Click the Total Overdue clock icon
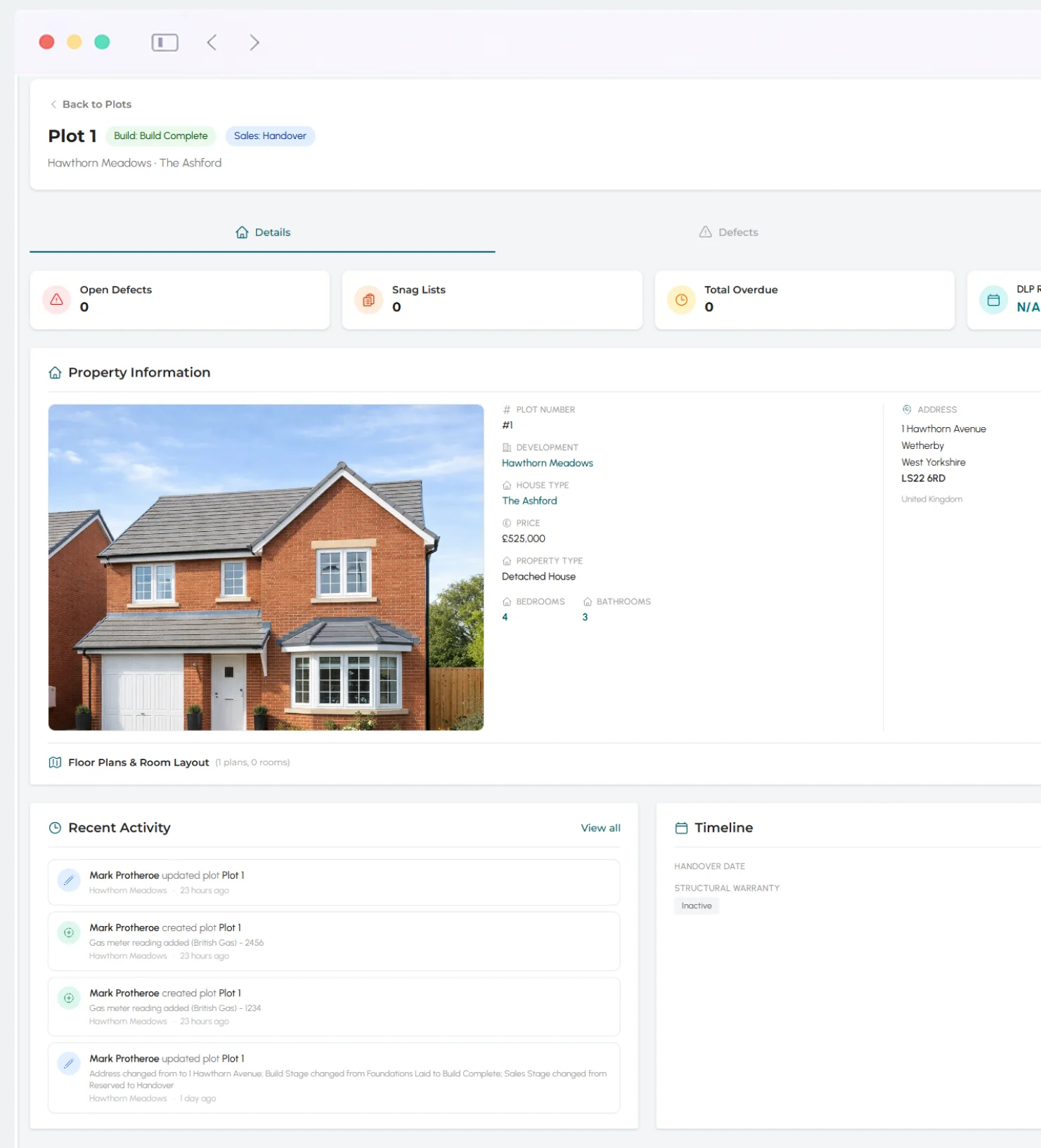 pos(681,300)
